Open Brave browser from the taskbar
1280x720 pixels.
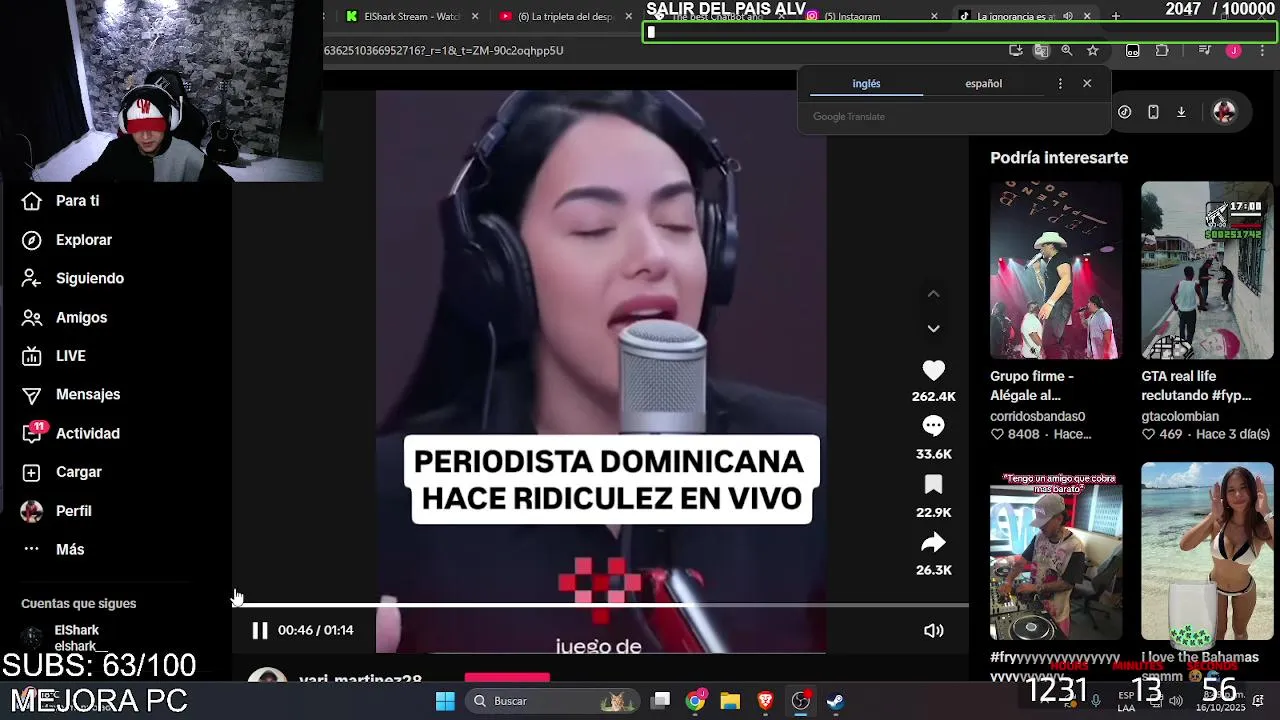(765, 701)
